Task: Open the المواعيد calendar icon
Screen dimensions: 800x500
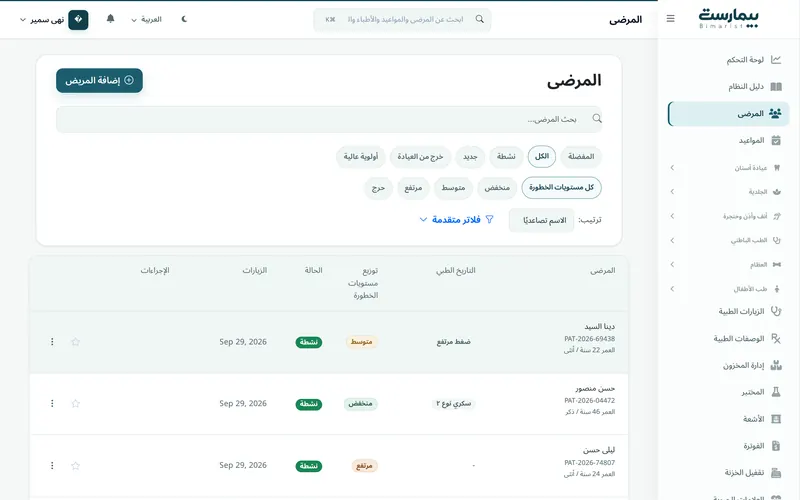Action: coord(776,140)
